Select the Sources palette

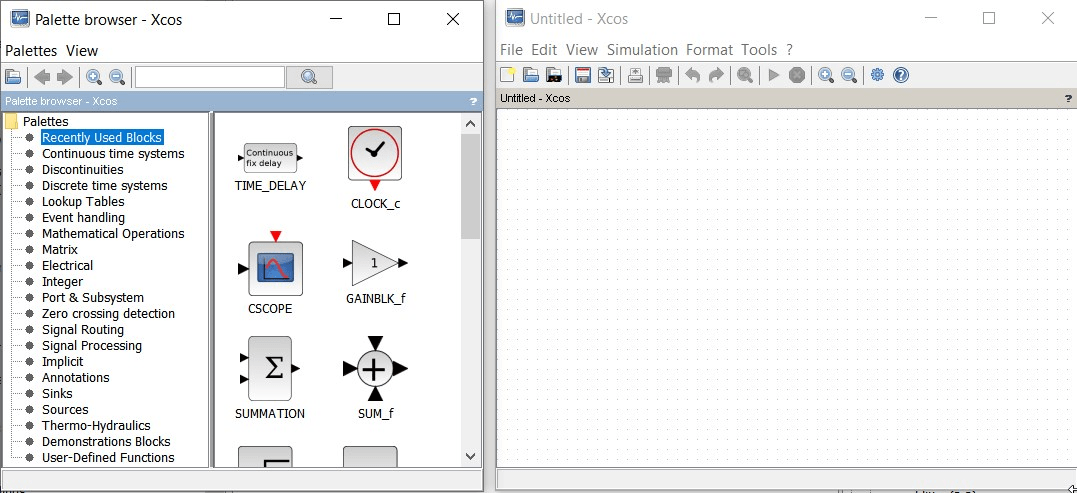65,410
